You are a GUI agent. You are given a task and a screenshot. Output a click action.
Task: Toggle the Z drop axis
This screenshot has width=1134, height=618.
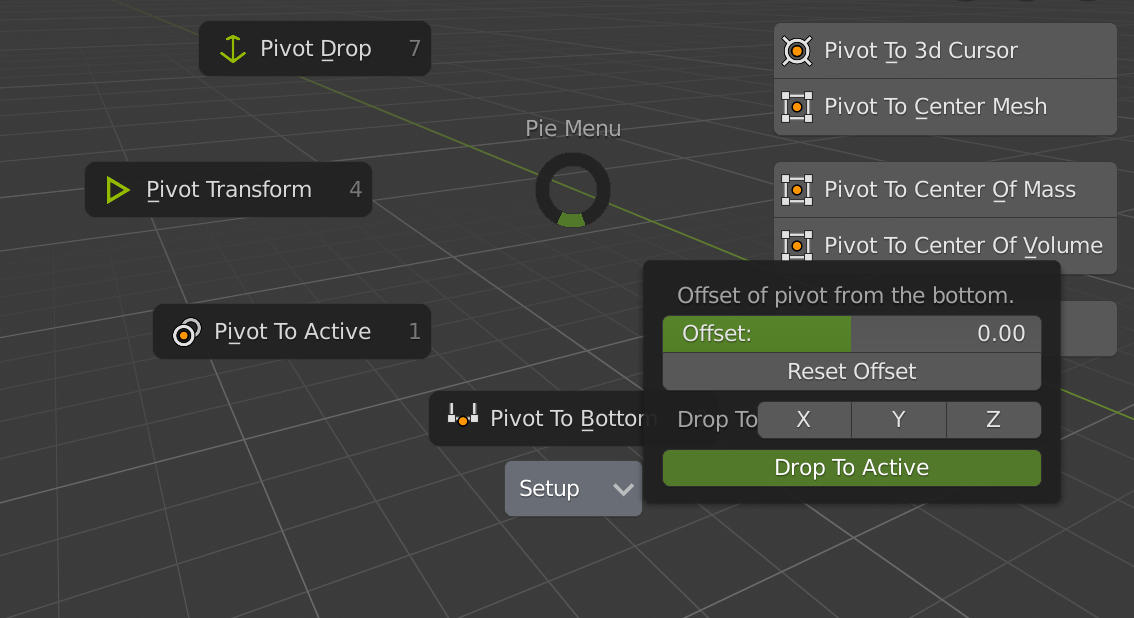point(994,420)
